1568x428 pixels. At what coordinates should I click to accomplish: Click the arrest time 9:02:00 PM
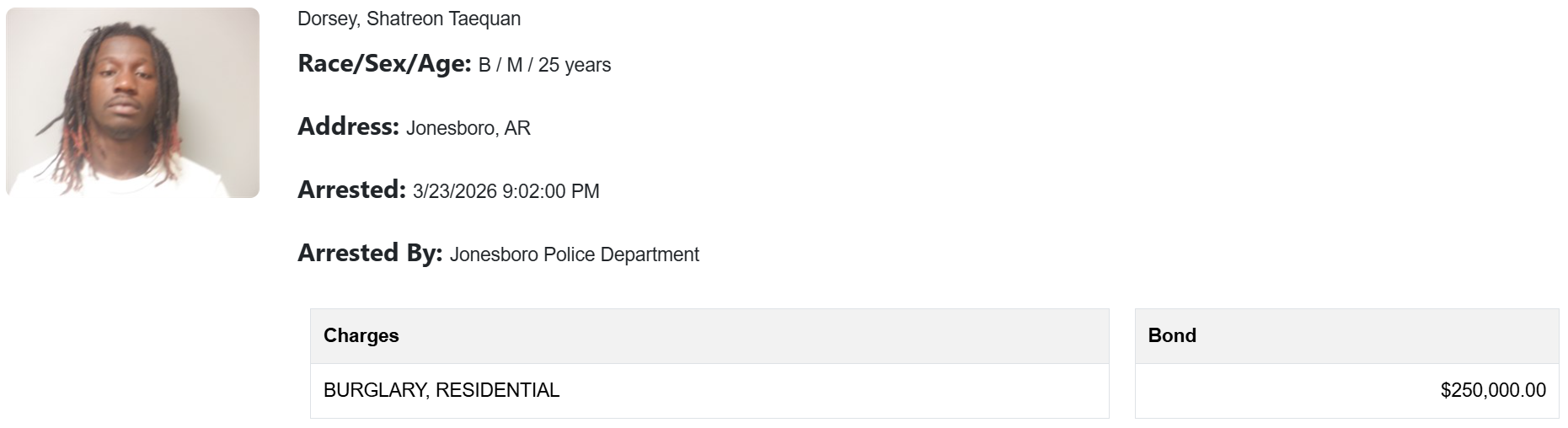click(550, 191)
